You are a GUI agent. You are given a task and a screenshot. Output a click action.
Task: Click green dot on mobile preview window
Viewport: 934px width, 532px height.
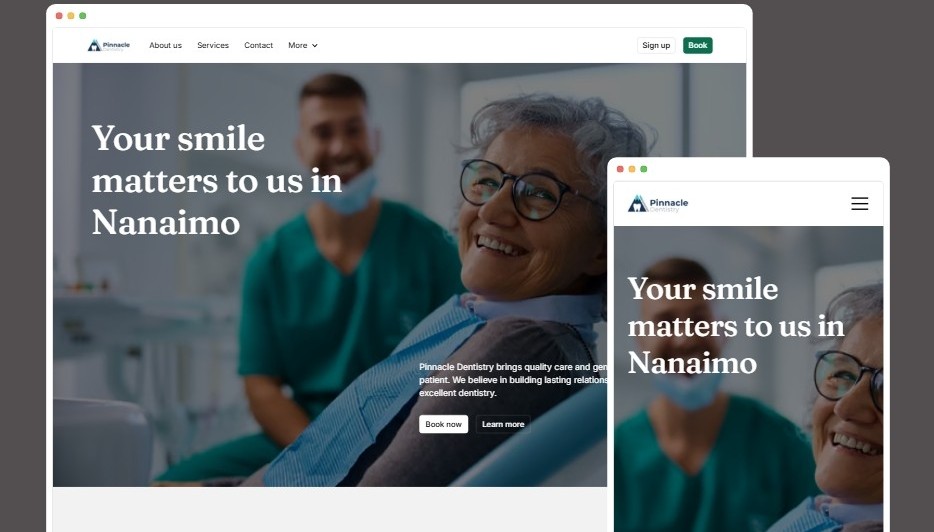coord(644,169)
